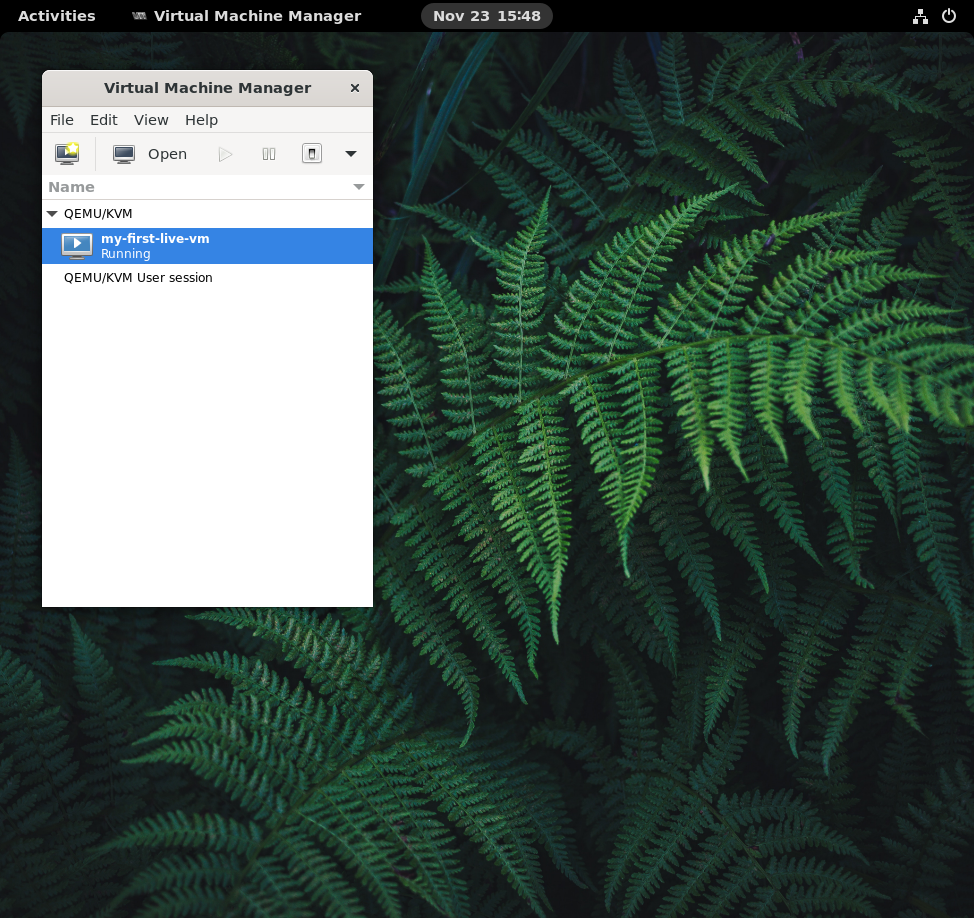The height and width of the screenshot is (918, 974).
Task: Click the create new virtual machine icon
Action: point(67,154)
